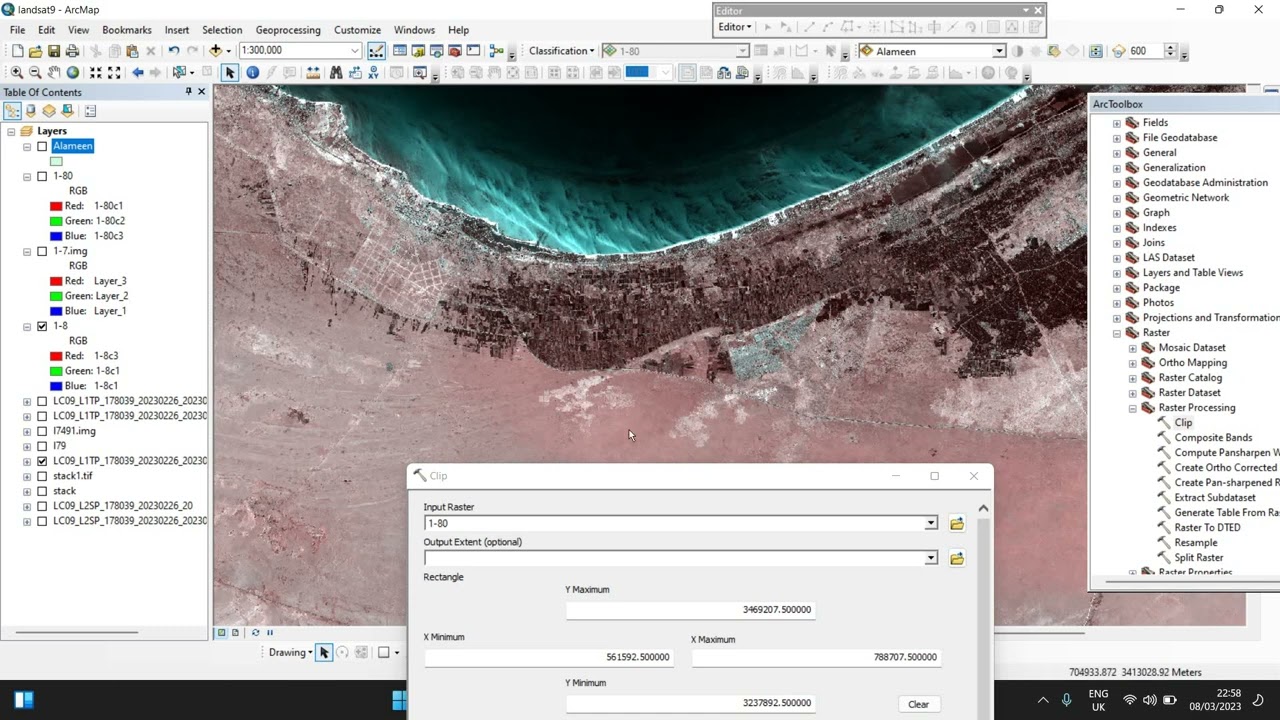Viewport: 1280px width, 720px height.
Task: Open the Bookmarks menu
Action: click(127, 30)
